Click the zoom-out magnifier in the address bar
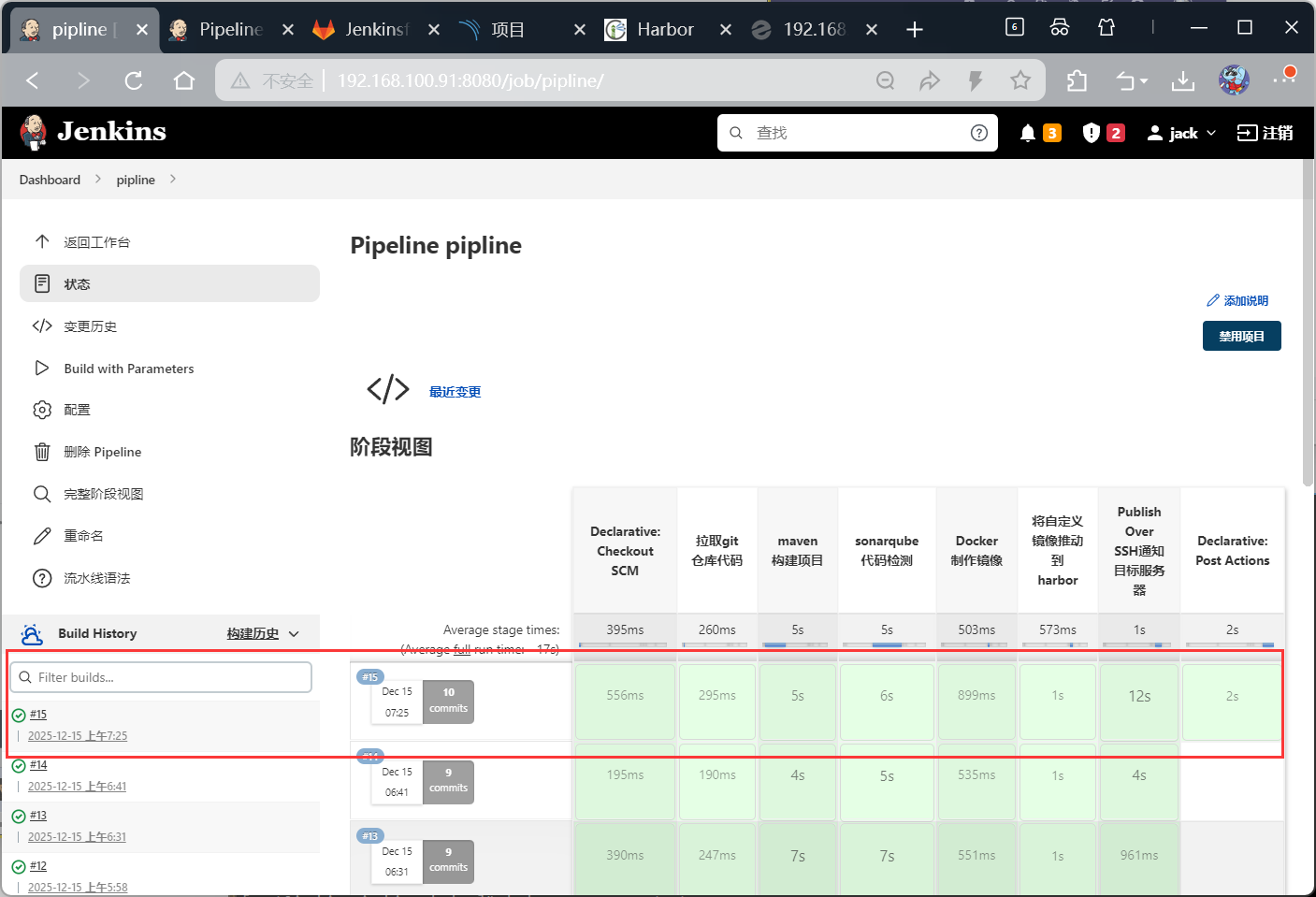 (x=885, y=80)
